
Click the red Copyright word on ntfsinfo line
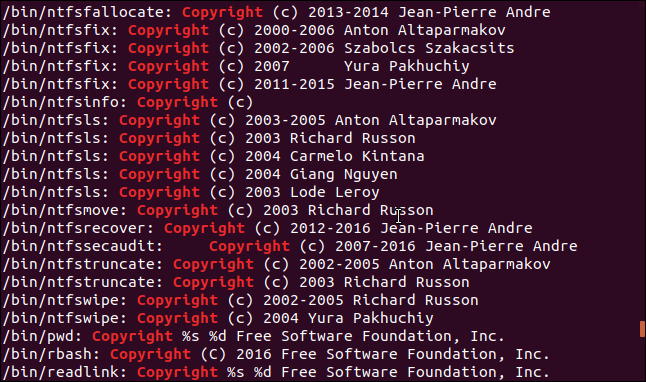point(177,103)
